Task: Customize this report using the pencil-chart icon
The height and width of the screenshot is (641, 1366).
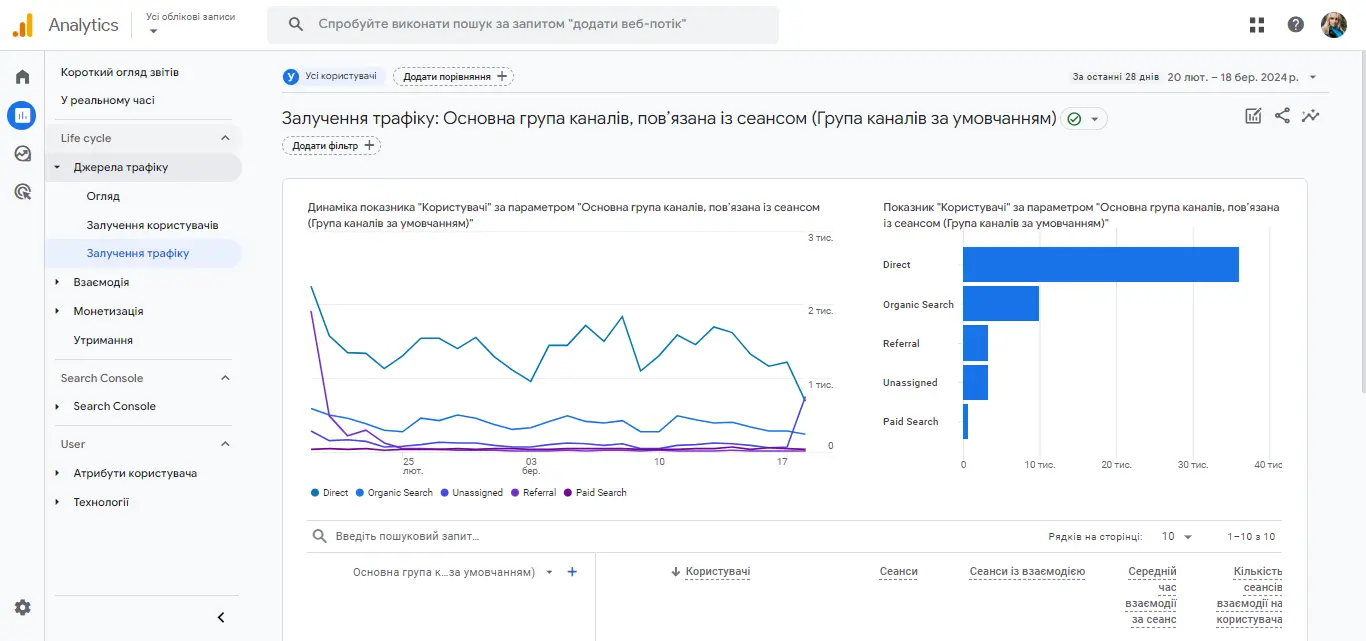Action: point(1253,115)
